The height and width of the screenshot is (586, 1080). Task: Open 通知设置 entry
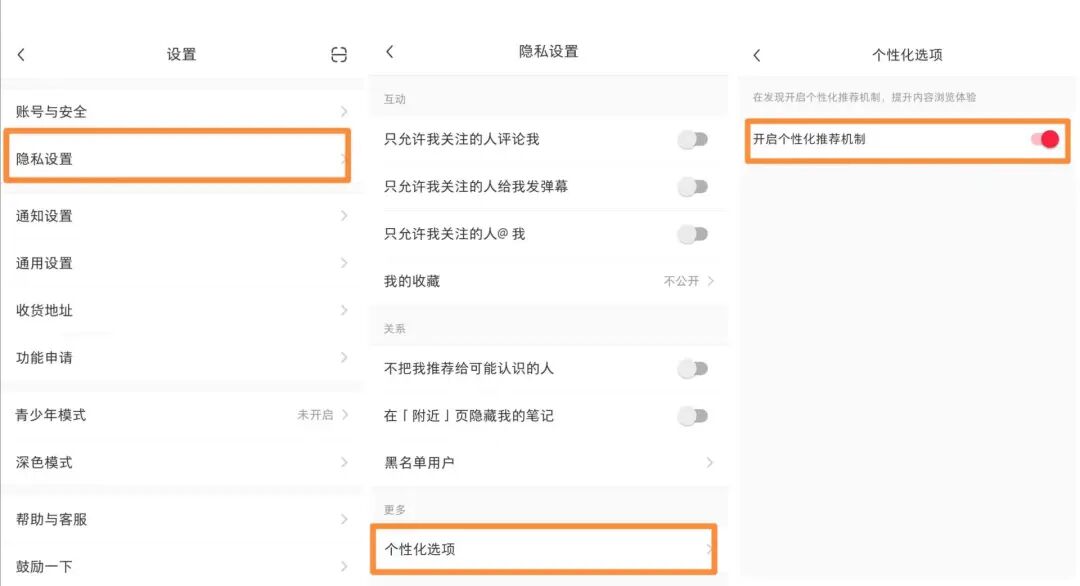click(180, 216)
